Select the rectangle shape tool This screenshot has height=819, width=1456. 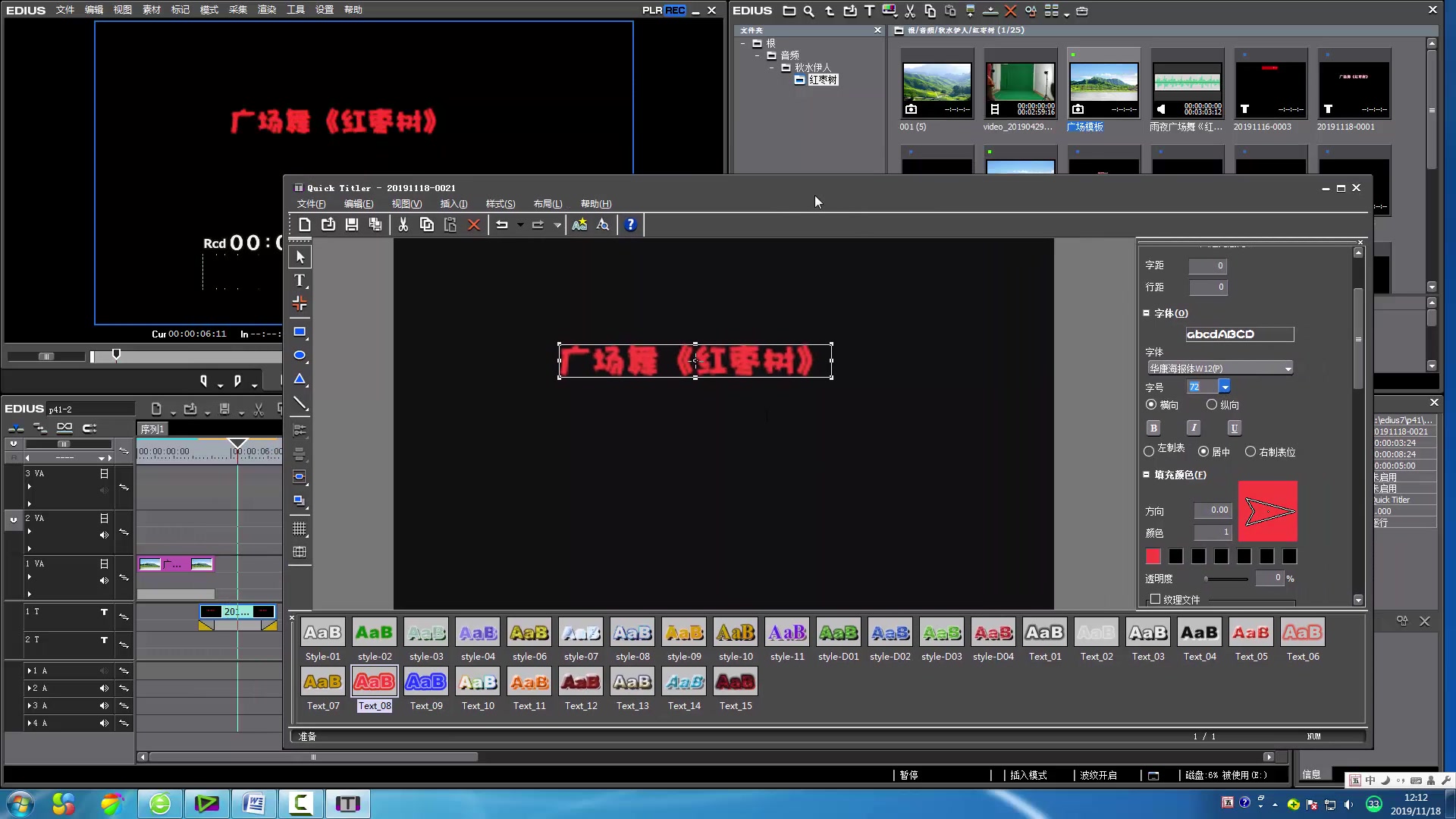point(300,332)
